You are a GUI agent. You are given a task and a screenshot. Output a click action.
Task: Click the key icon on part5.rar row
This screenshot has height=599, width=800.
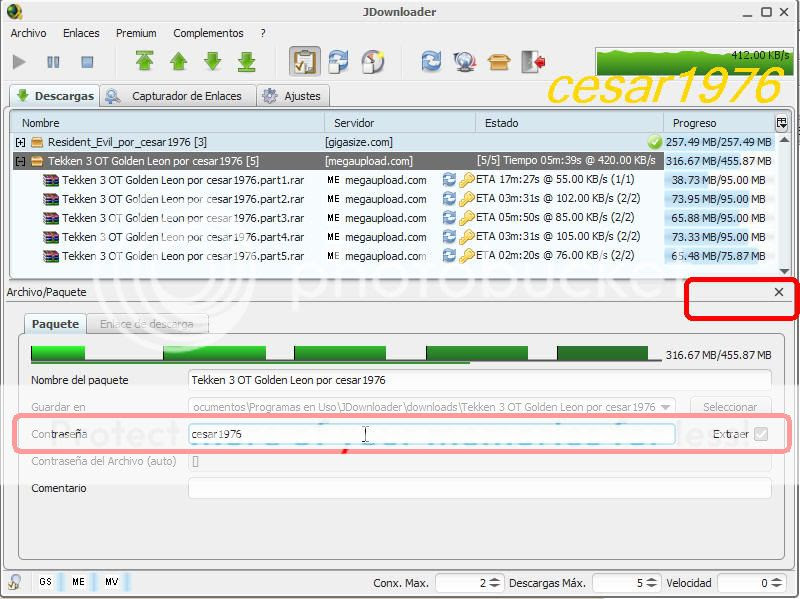[x=466, y=256]
